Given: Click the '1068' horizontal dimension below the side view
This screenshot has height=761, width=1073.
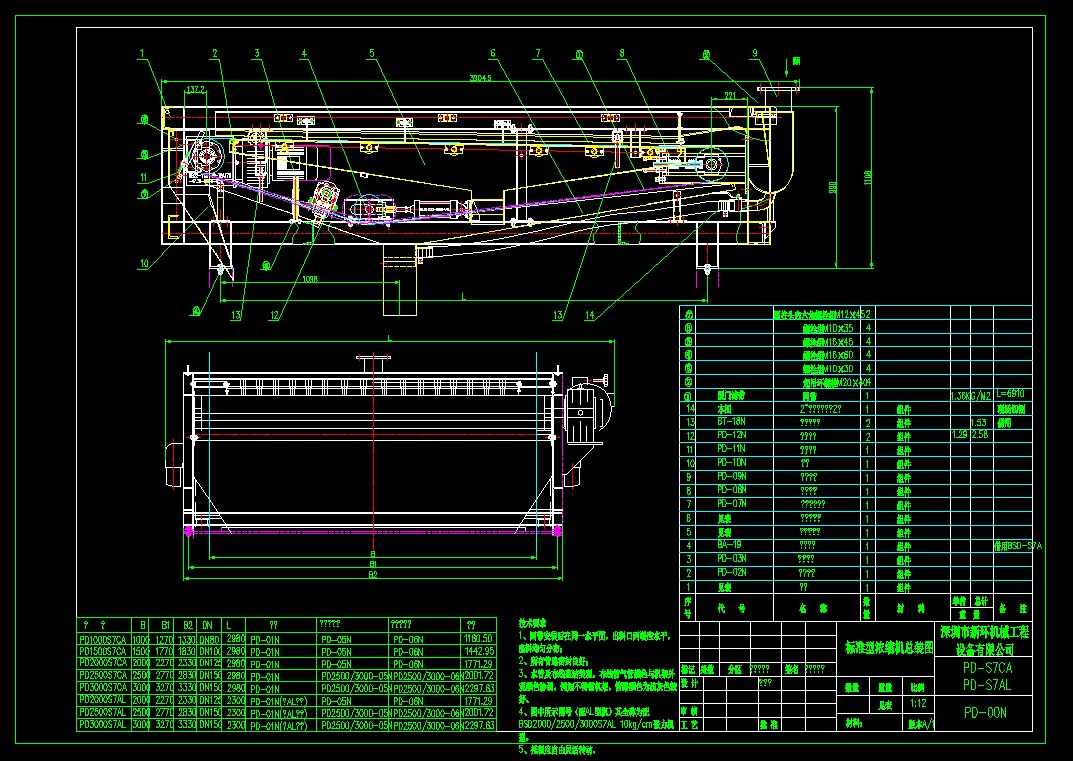Looking at the screenshot, I should pyautogui.click(x=310, y=279).
